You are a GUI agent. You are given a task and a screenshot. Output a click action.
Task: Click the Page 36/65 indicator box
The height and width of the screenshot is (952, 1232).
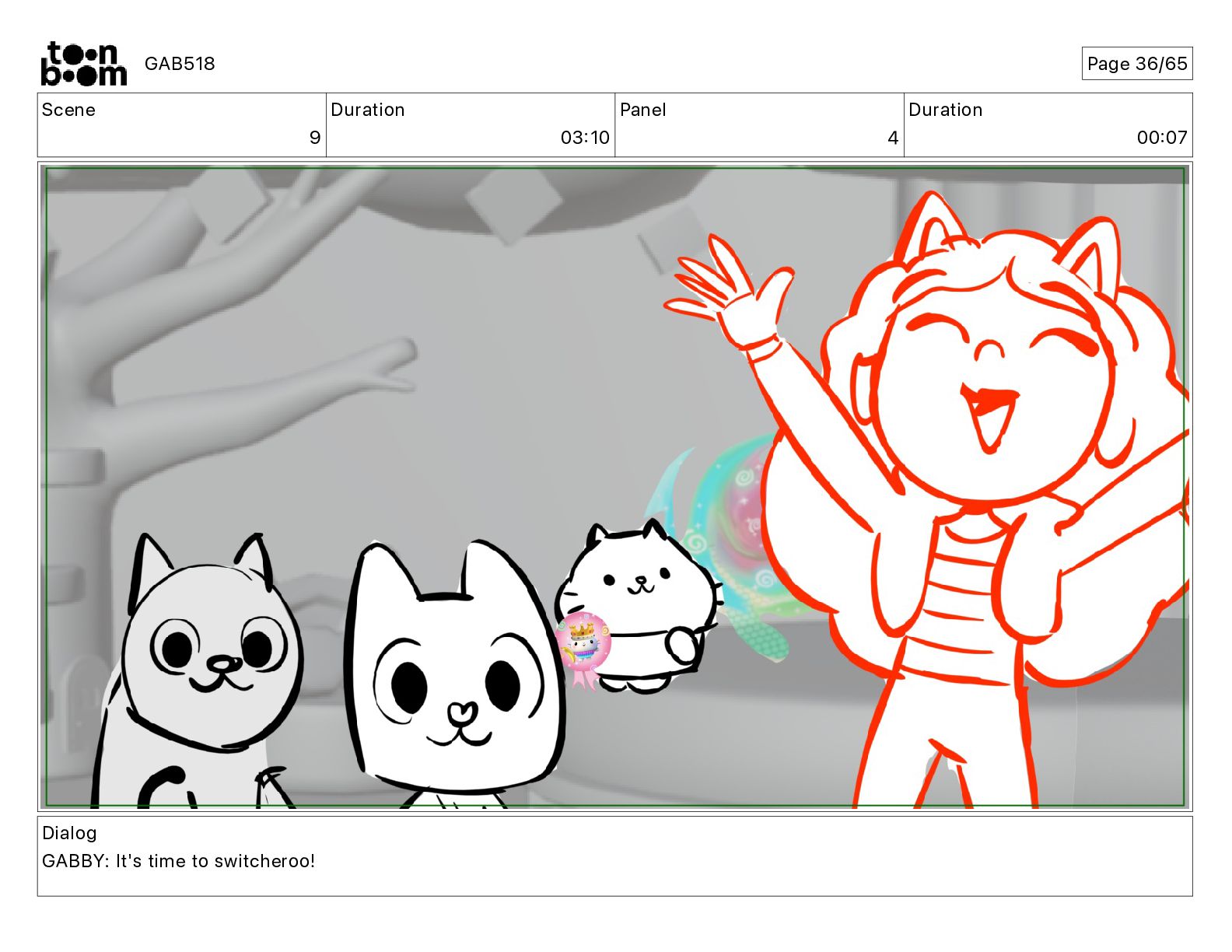click(1137, 64)
